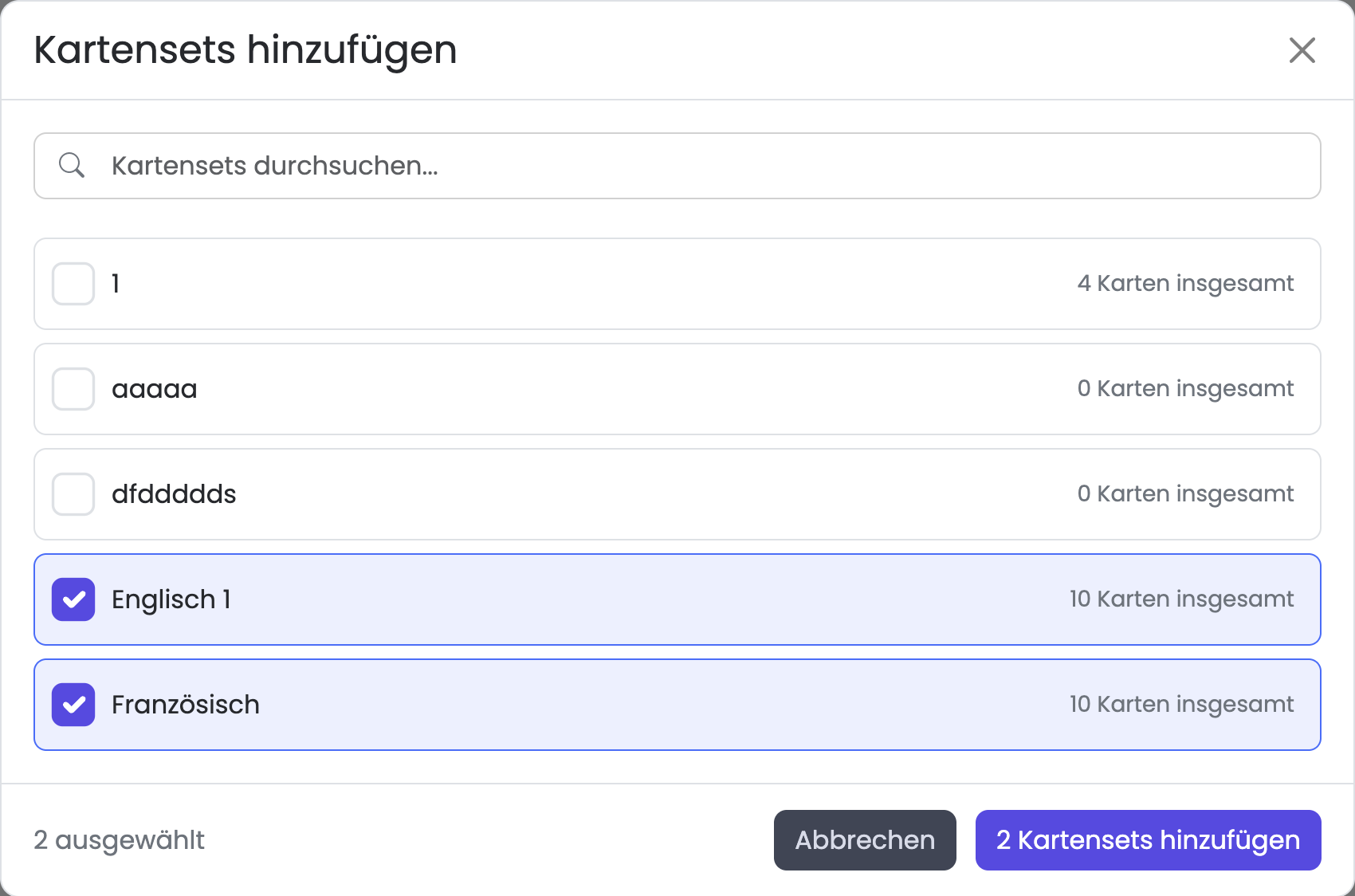Screen dimensions: 1355x896
Task: Confirm with 2 Kartensets hinzufügen button
Action: (1148, 840)
